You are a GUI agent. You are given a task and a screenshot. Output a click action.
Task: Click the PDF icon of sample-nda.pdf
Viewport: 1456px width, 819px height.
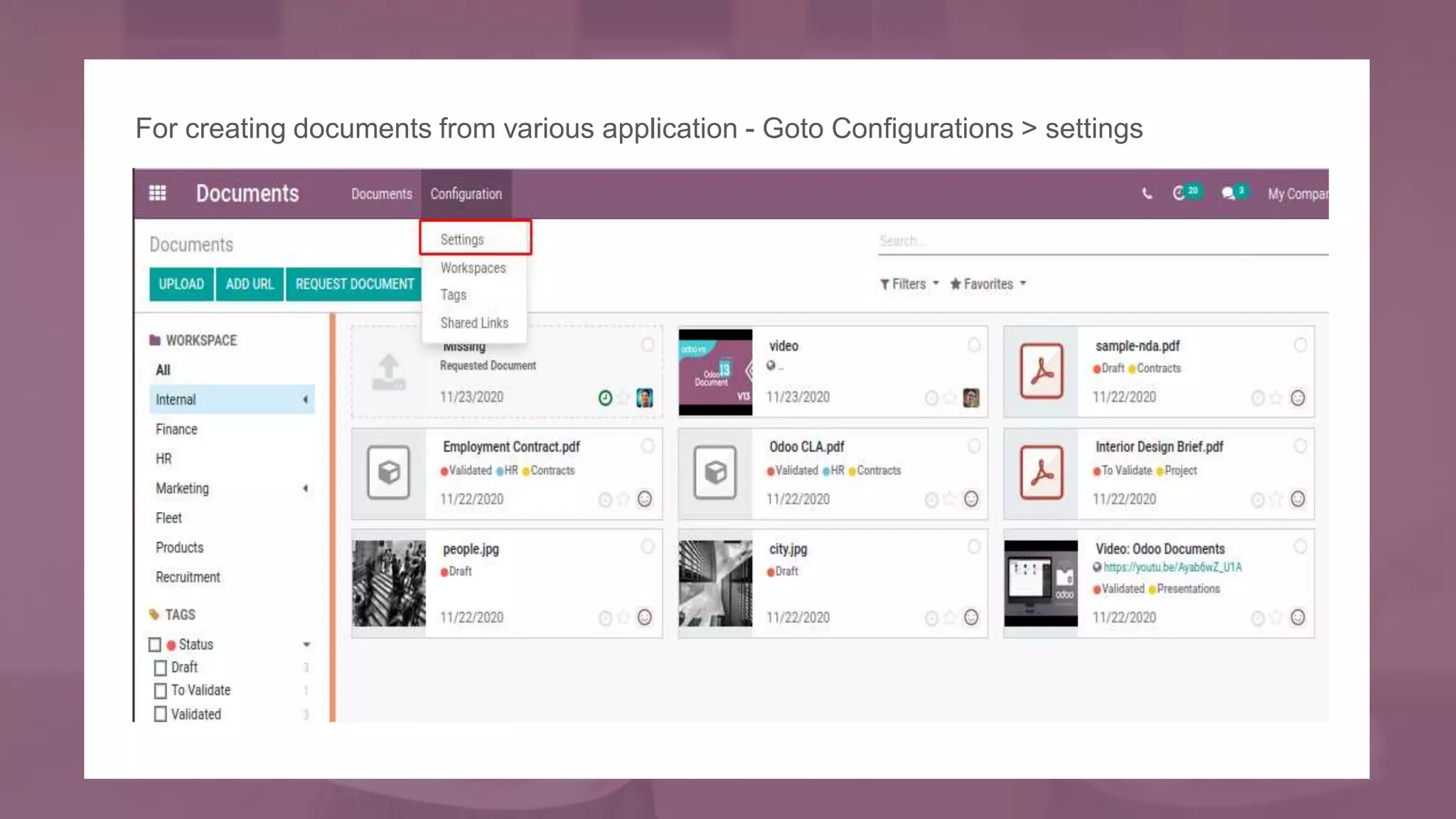1042,371
